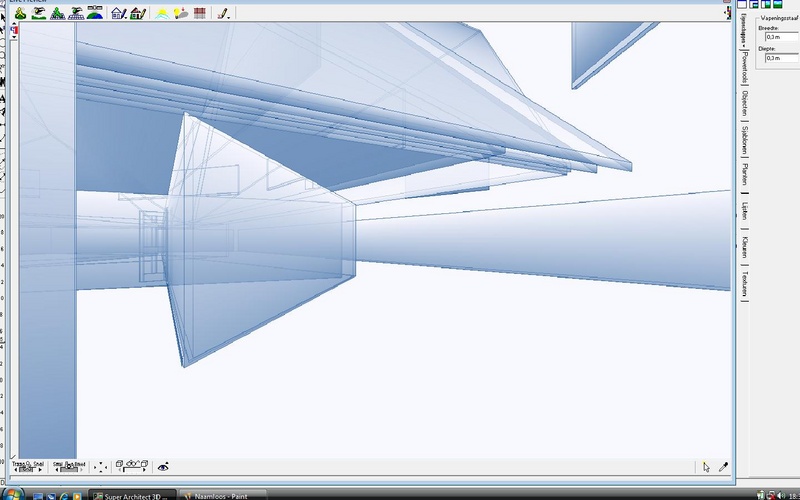Select the walkaround person view icon
Viewport: 800px width, 500px height.
tap(20, 14)
